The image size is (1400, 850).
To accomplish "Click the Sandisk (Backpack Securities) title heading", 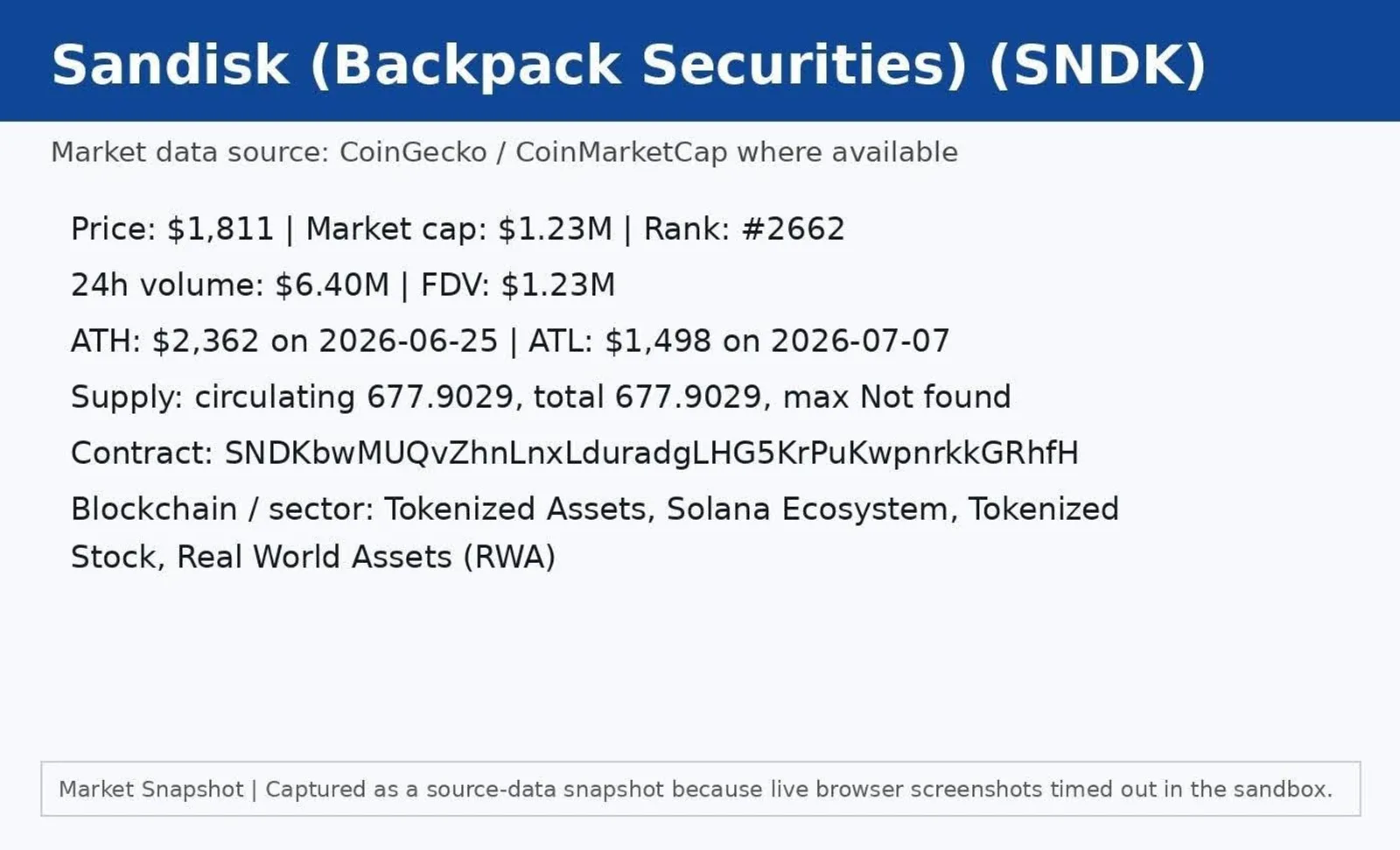I will click(629, 65).
